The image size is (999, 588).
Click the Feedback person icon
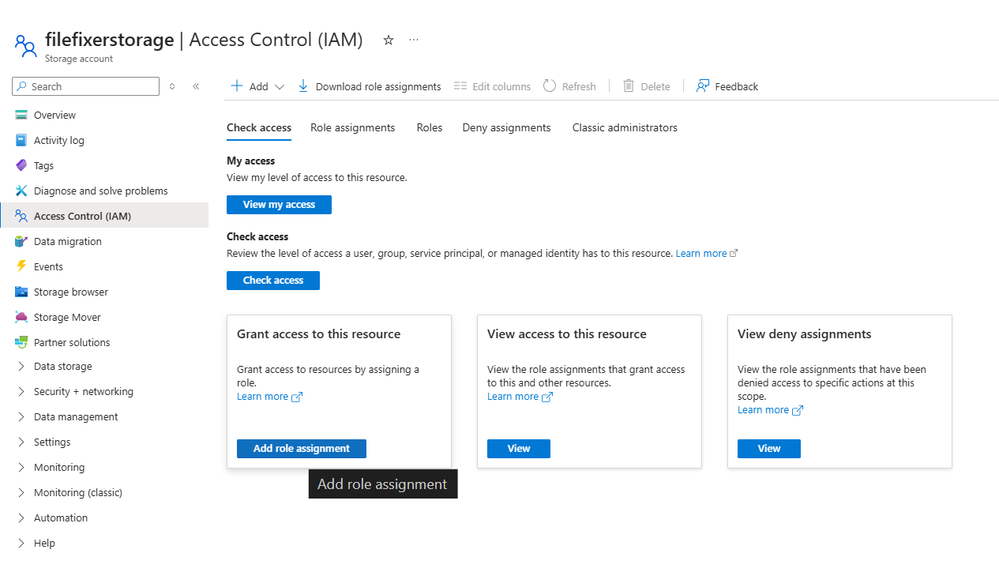click(x=702, y=86)
